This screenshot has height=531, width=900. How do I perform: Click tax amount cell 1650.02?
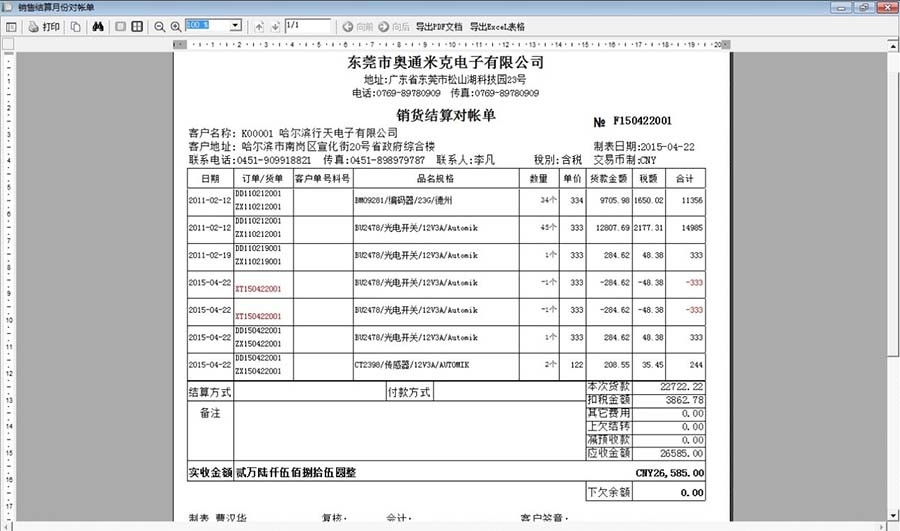649,200
